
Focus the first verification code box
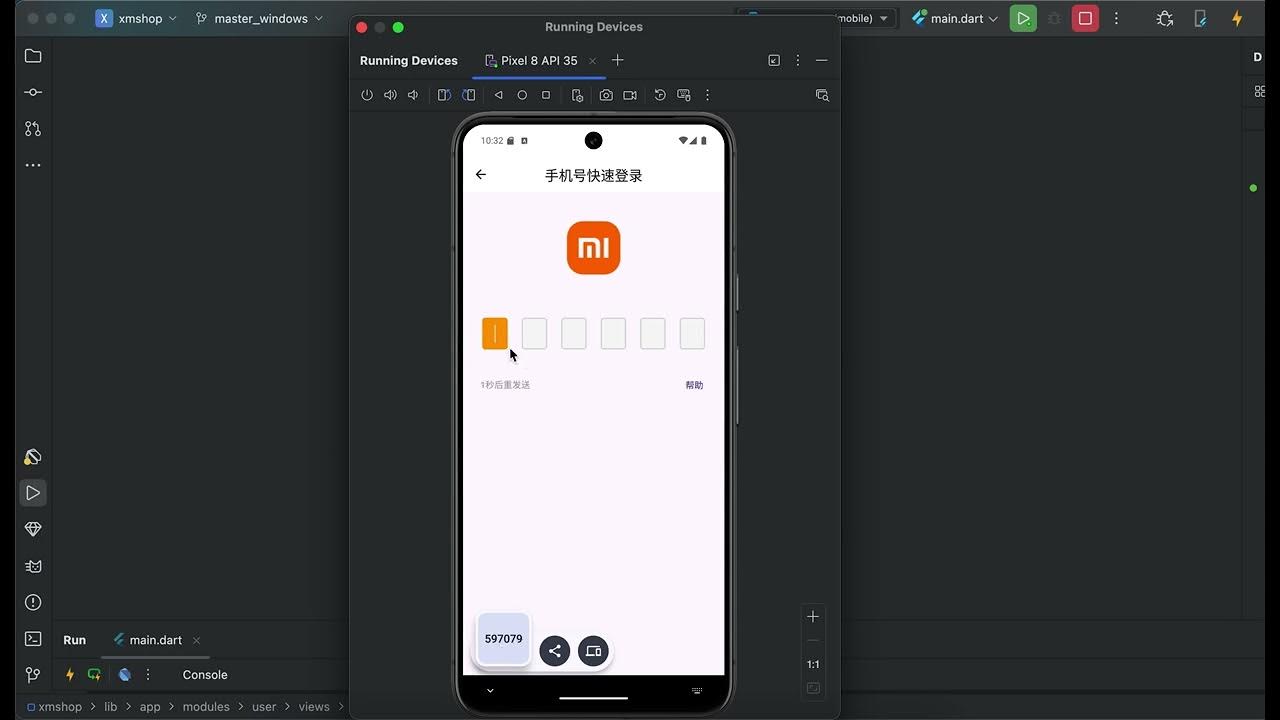click(495, 334)
